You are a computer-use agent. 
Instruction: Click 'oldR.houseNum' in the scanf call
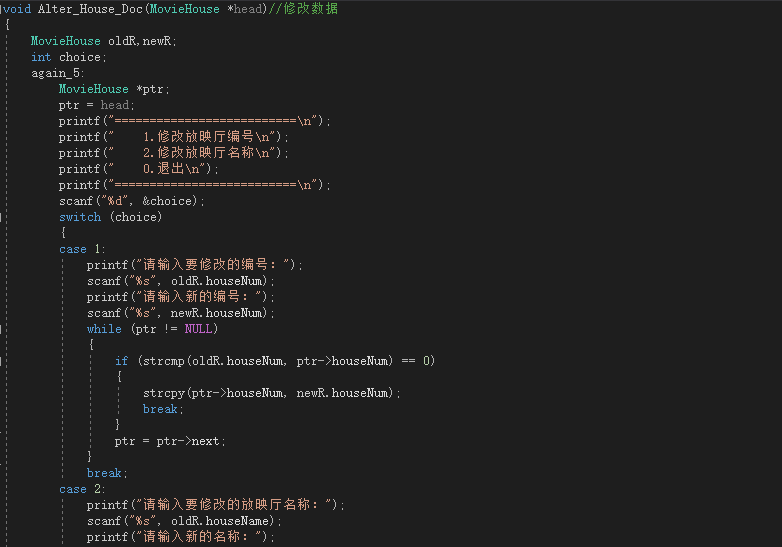click(x=216, y=281)
